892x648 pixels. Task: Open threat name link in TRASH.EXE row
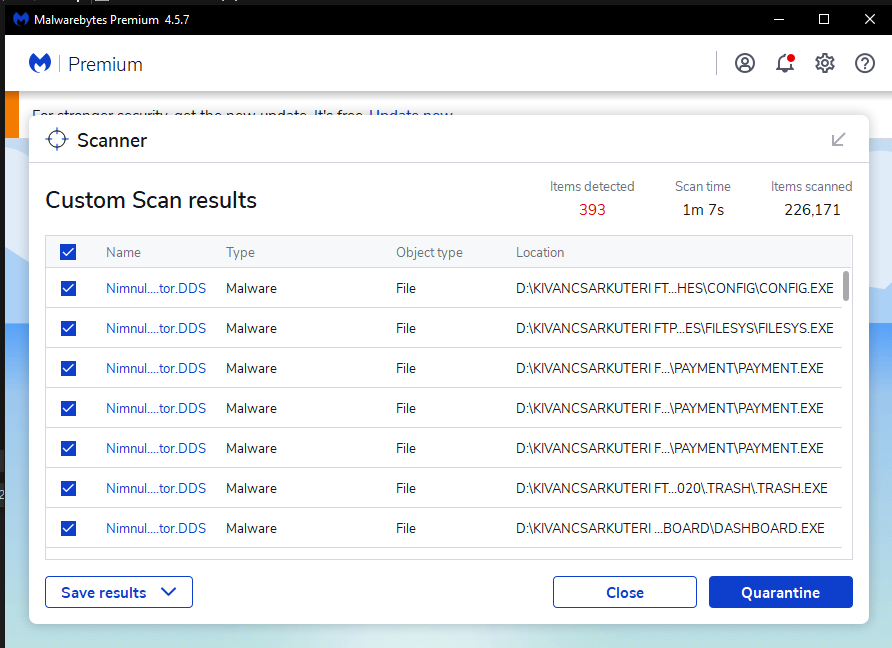click(x=156, y=488)
